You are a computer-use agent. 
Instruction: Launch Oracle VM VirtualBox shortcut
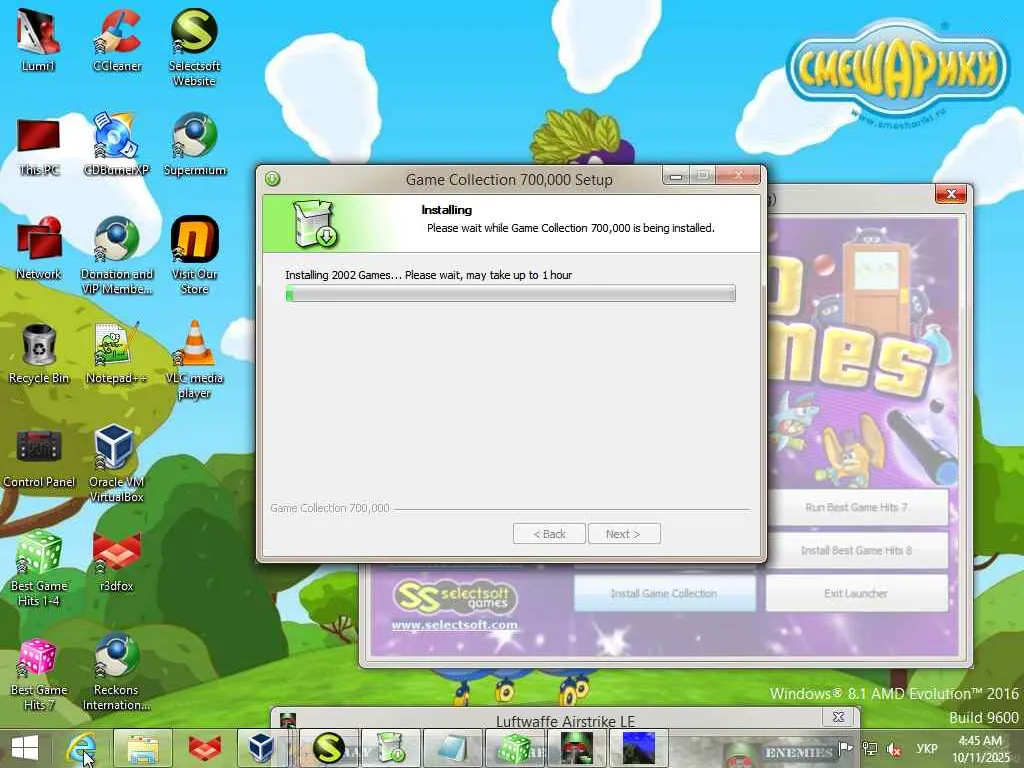116,464
